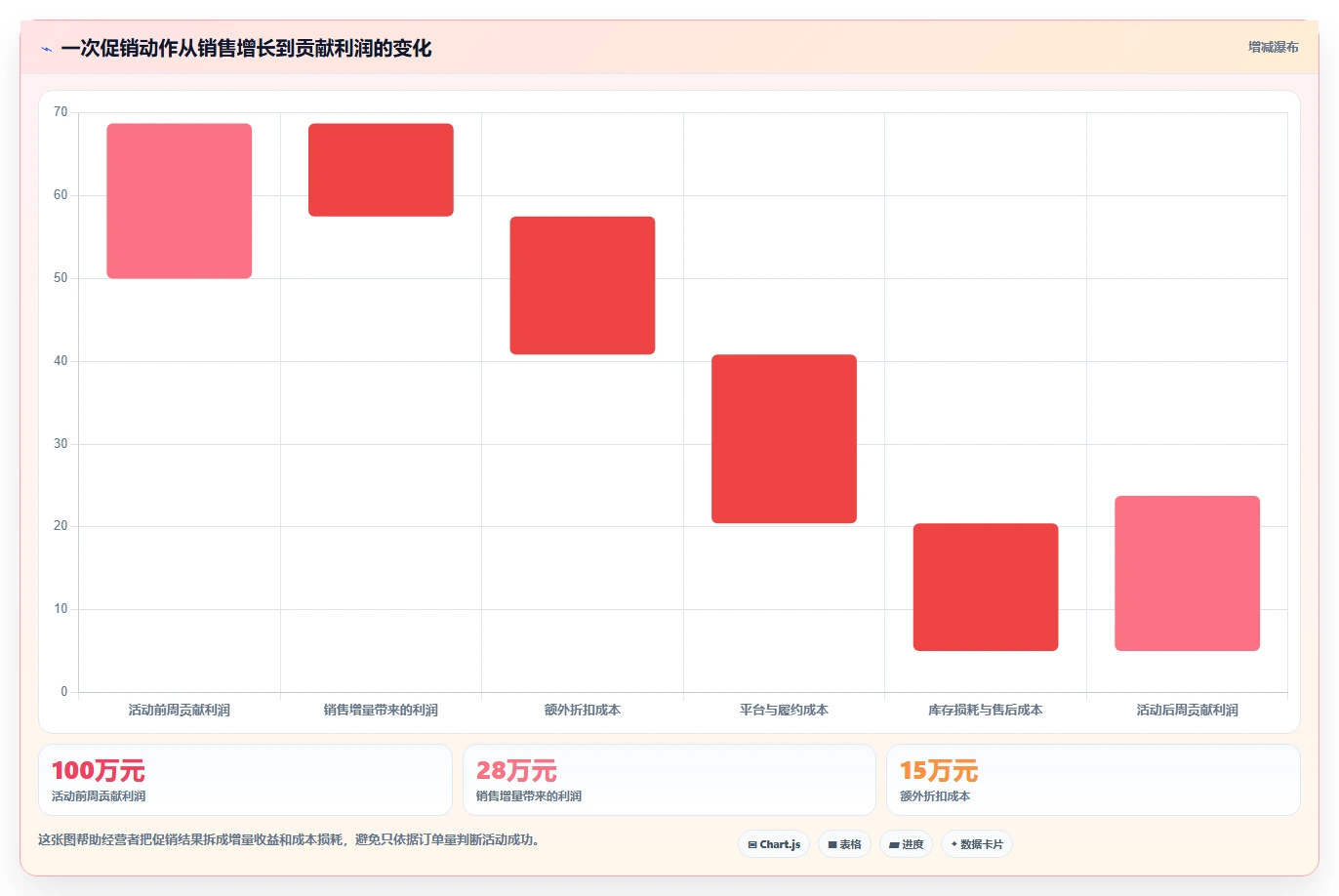Click x-axis label 库存损耗与售后成本

(x=986, y=710)
